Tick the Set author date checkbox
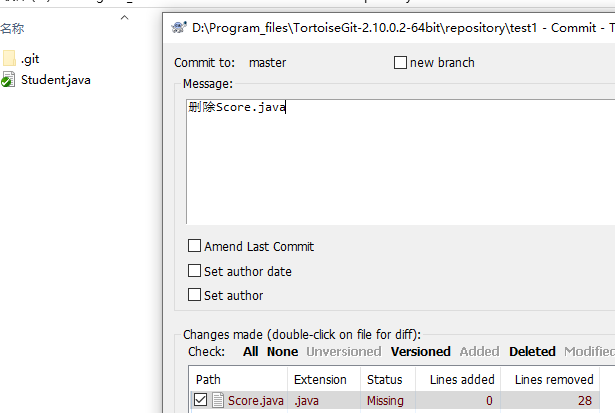The image size is (615, 413). 194,271
